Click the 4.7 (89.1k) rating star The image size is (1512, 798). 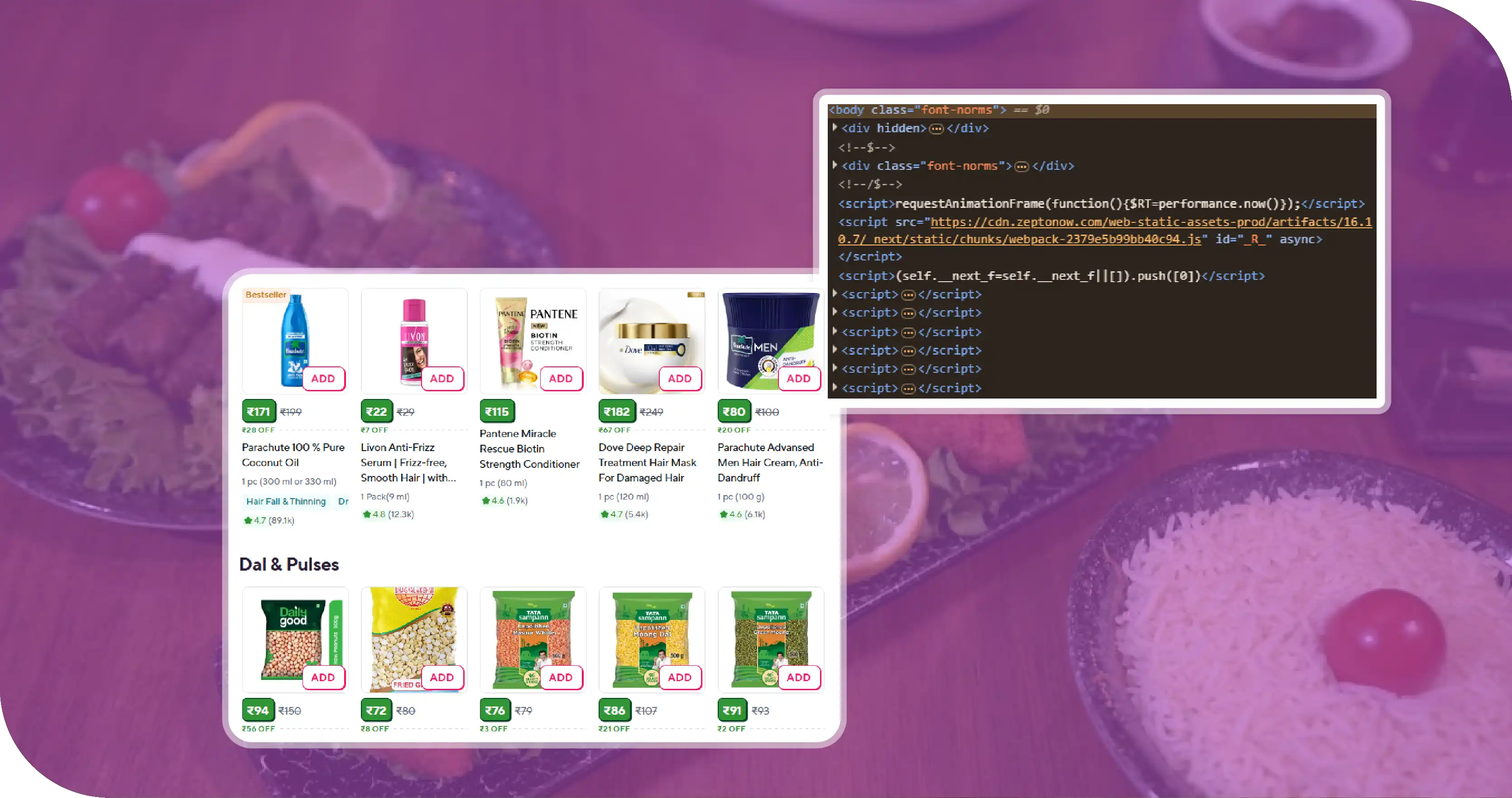tap(248, 520)
